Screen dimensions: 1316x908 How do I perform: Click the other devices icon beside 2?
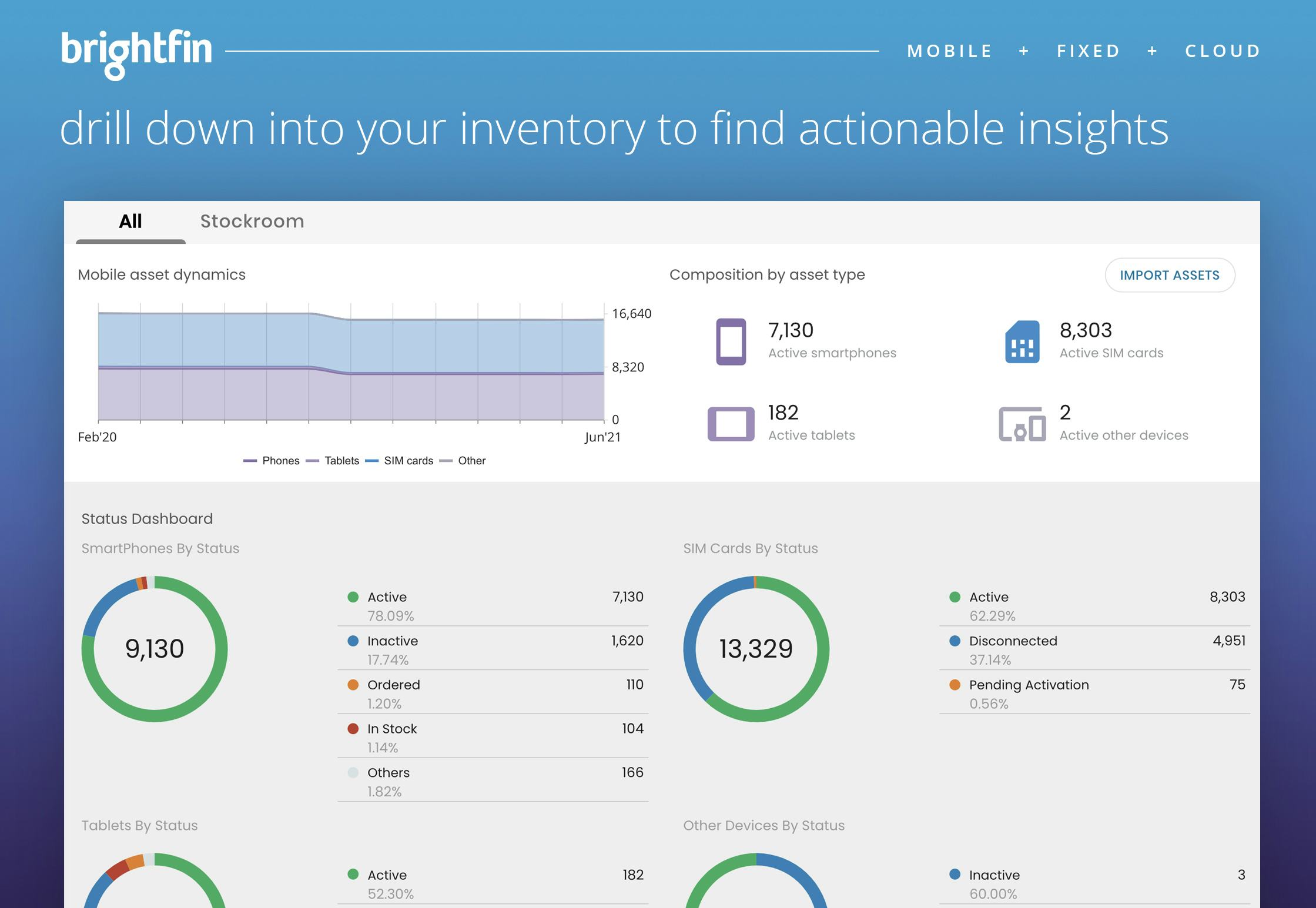click(1022, 424)
